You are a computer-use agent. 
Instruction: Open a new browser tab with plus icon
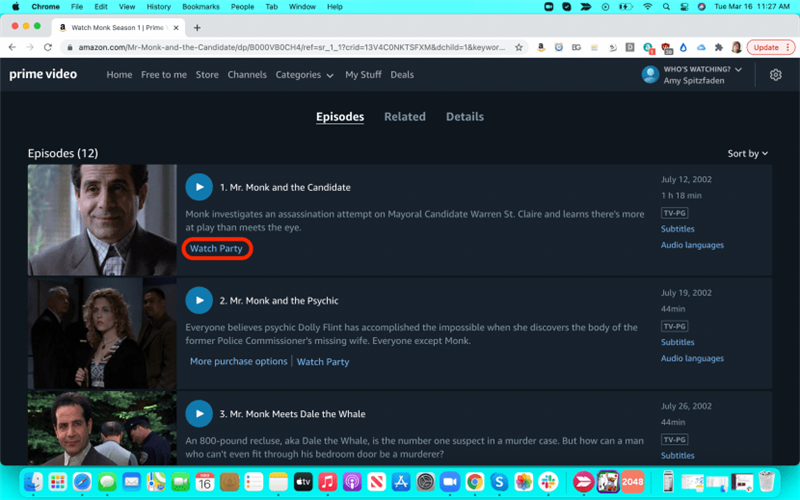(197, 27)
